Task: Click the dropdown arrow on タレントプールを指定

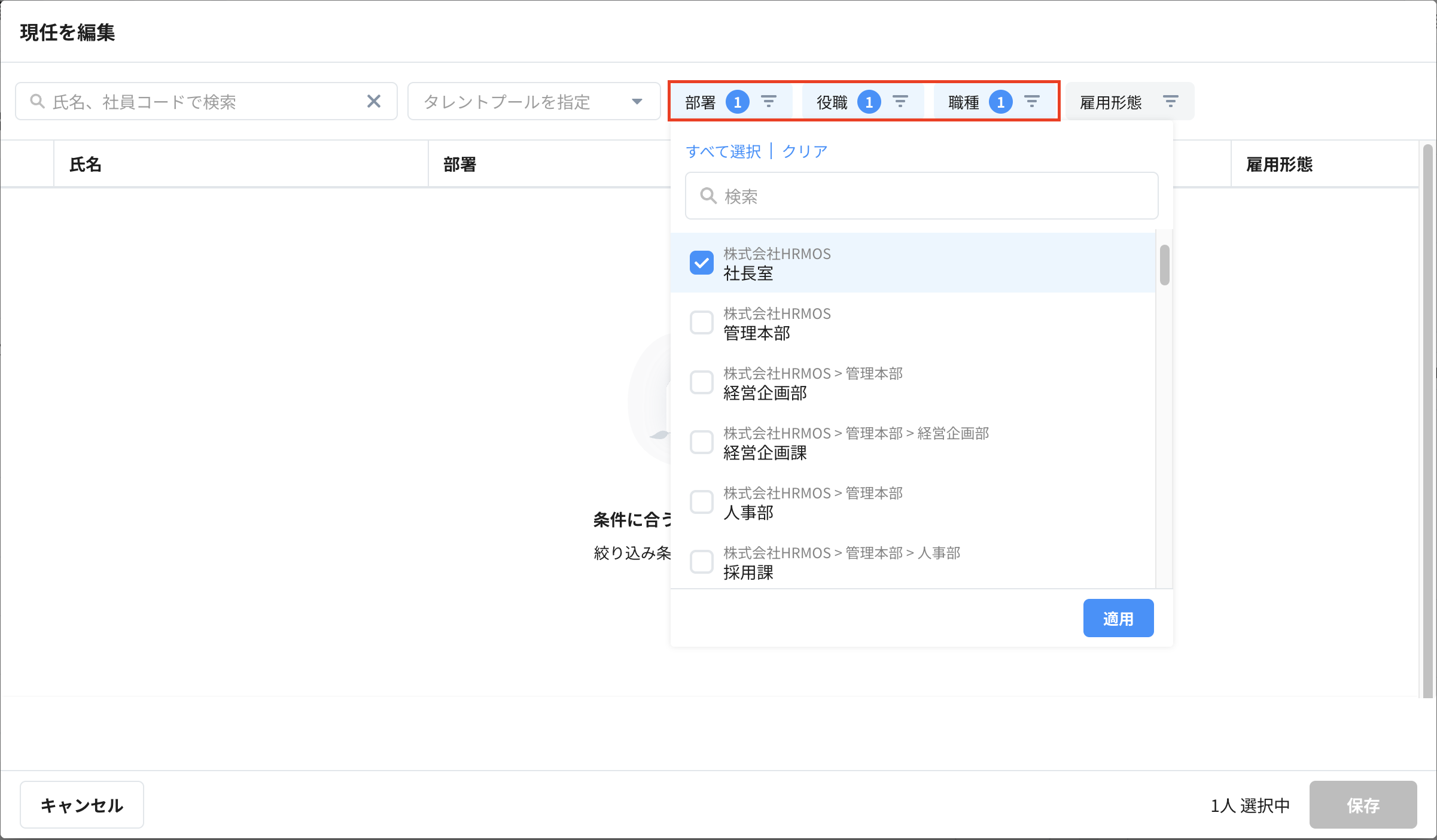Action: (x=637, y=101)
